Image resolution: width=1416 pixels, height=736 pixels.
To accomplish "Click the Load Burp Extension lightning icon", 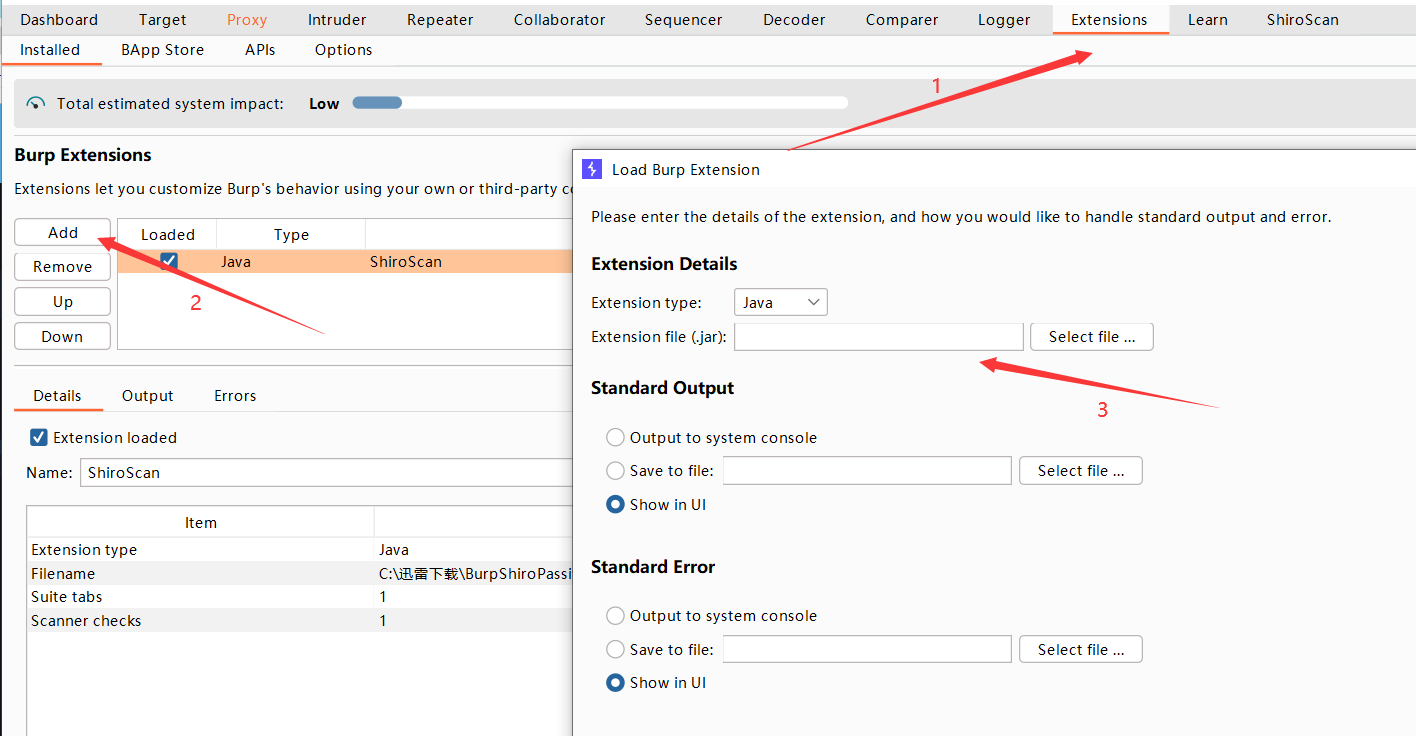I will click(x=592, y=169).
